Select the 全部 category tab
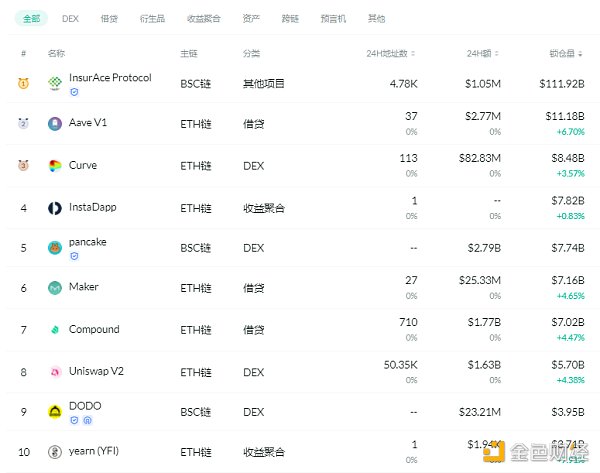Viewport: 600px width, 473px height. point(29,18)
